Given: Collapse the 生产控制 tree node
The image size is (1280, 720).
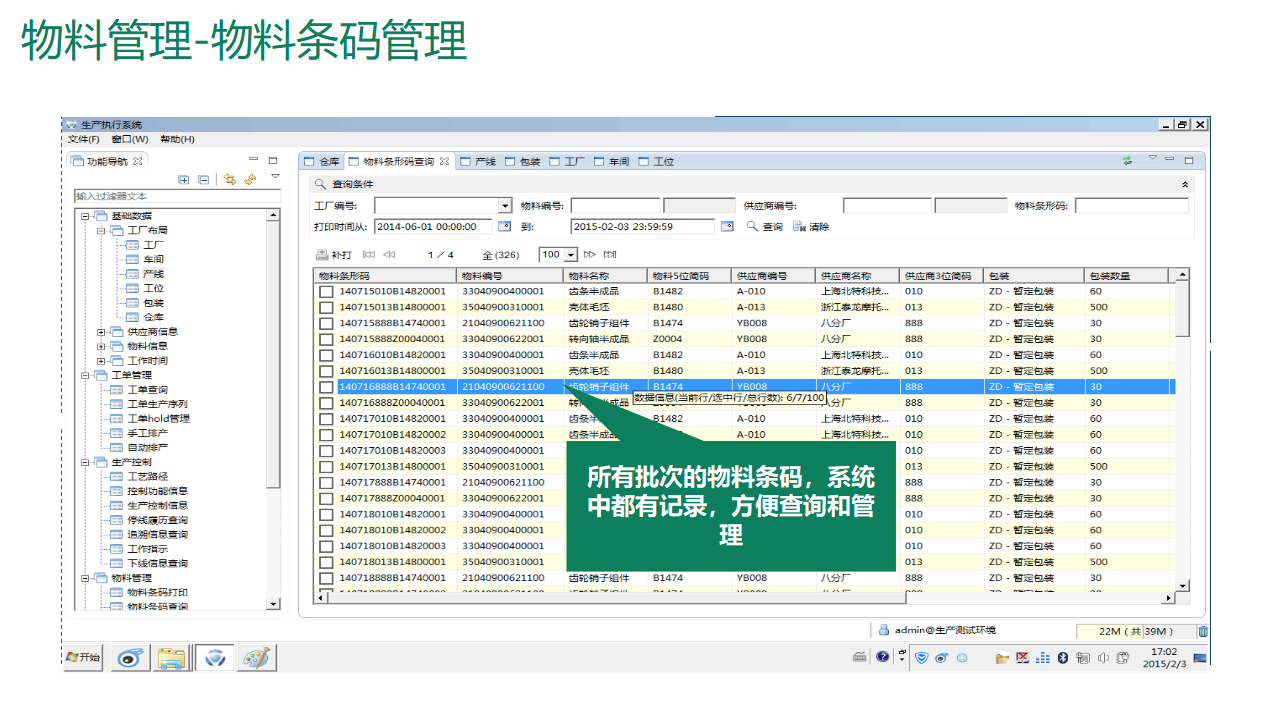Looking at the screenshot, I should tap(85, 463).
